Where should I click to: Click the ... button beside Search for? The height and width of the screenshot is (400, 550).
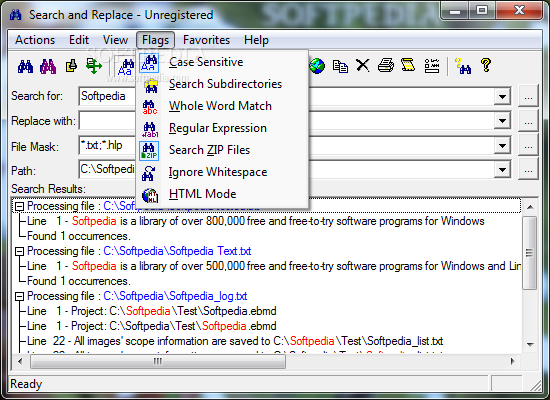(x=528, y=96)
